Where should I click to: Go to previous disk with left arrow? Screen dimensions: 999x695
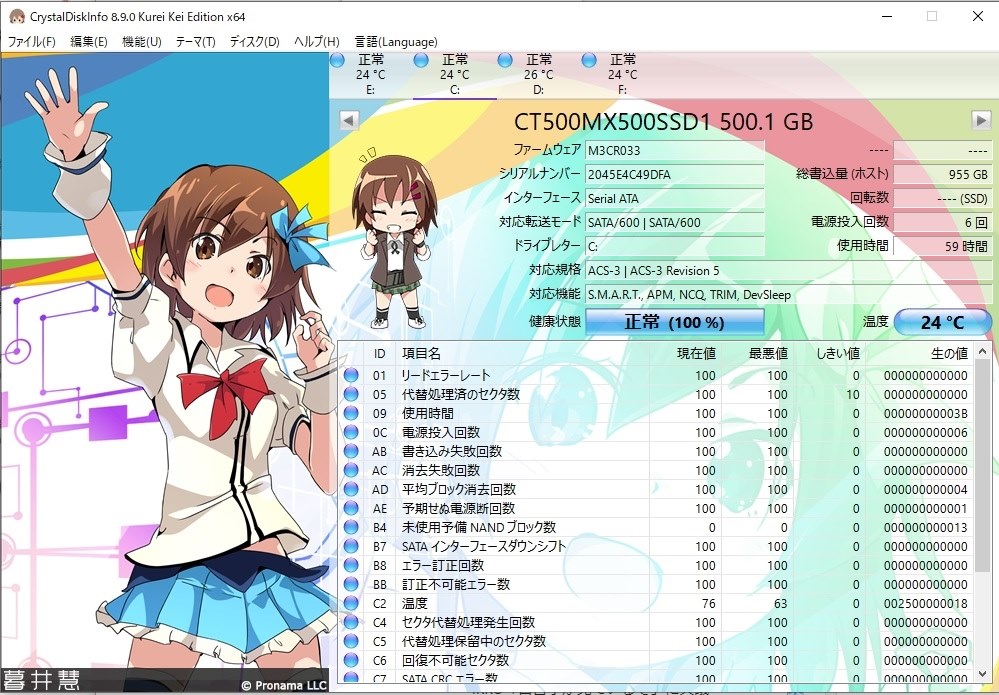[349, 120]
